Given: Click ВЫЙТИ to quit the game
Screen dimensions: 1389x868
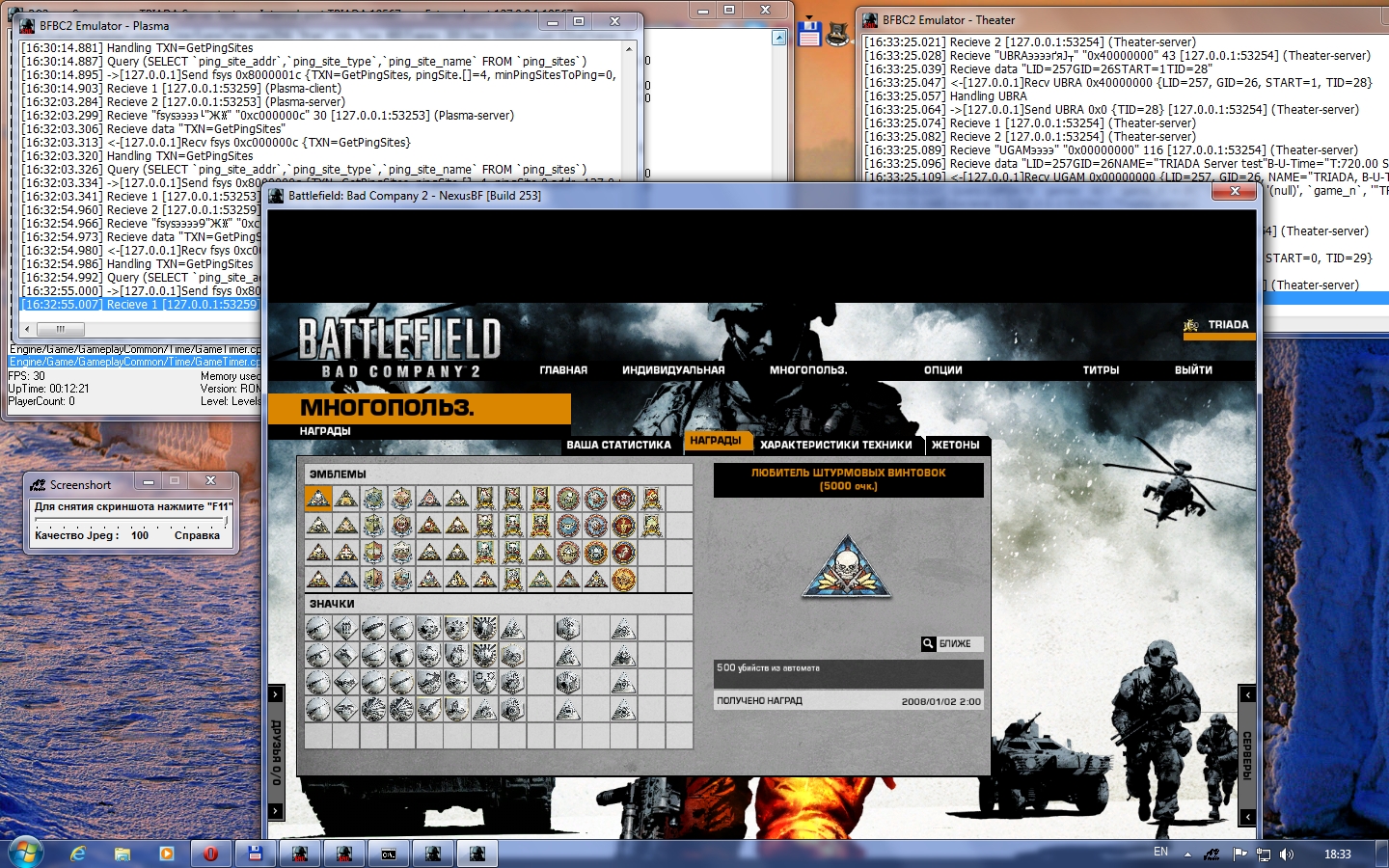Looking at the screenshot, I should (1193, 369).
